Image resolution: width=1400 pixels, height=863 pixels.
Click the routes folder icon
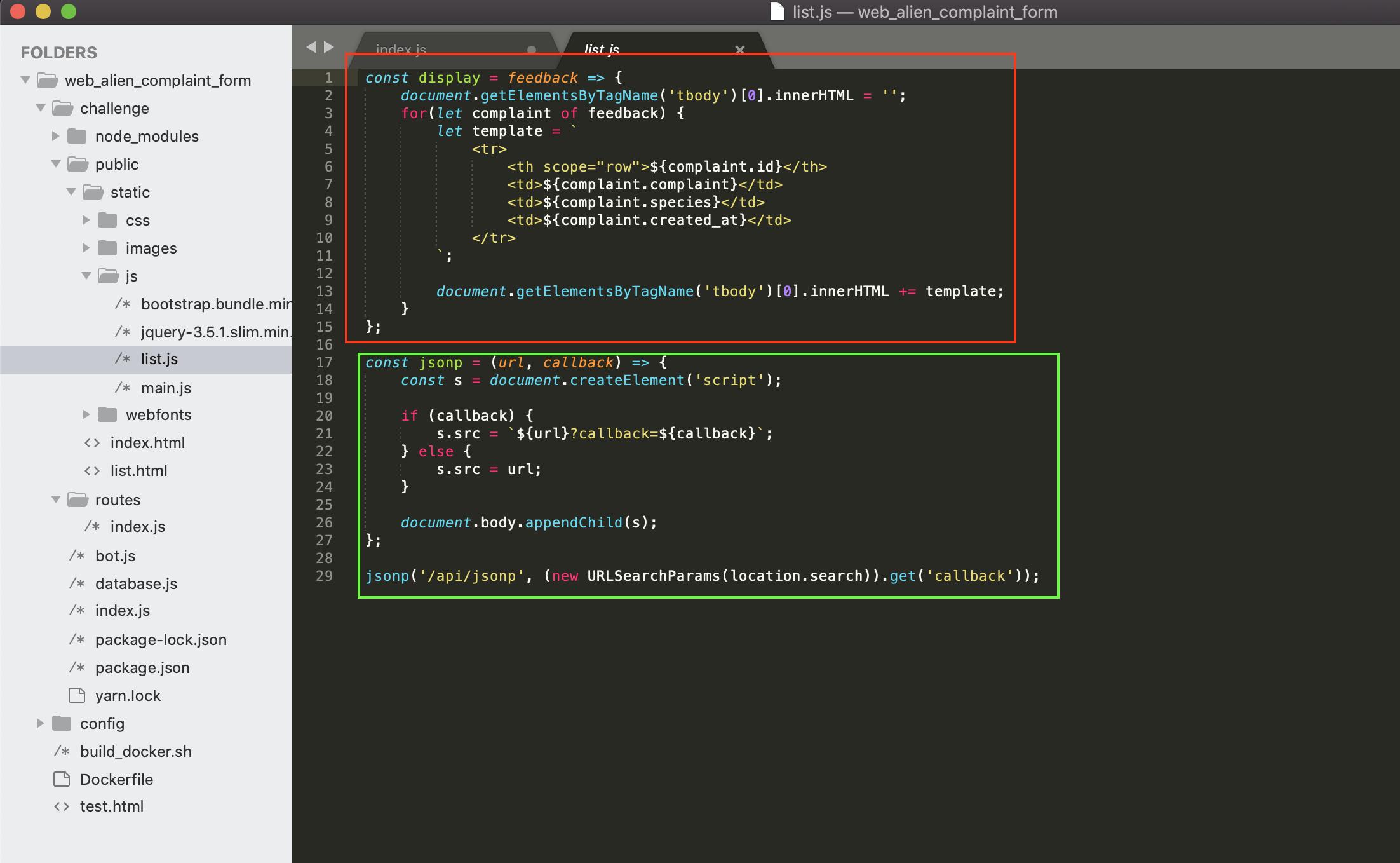click(x=77, y=499)
